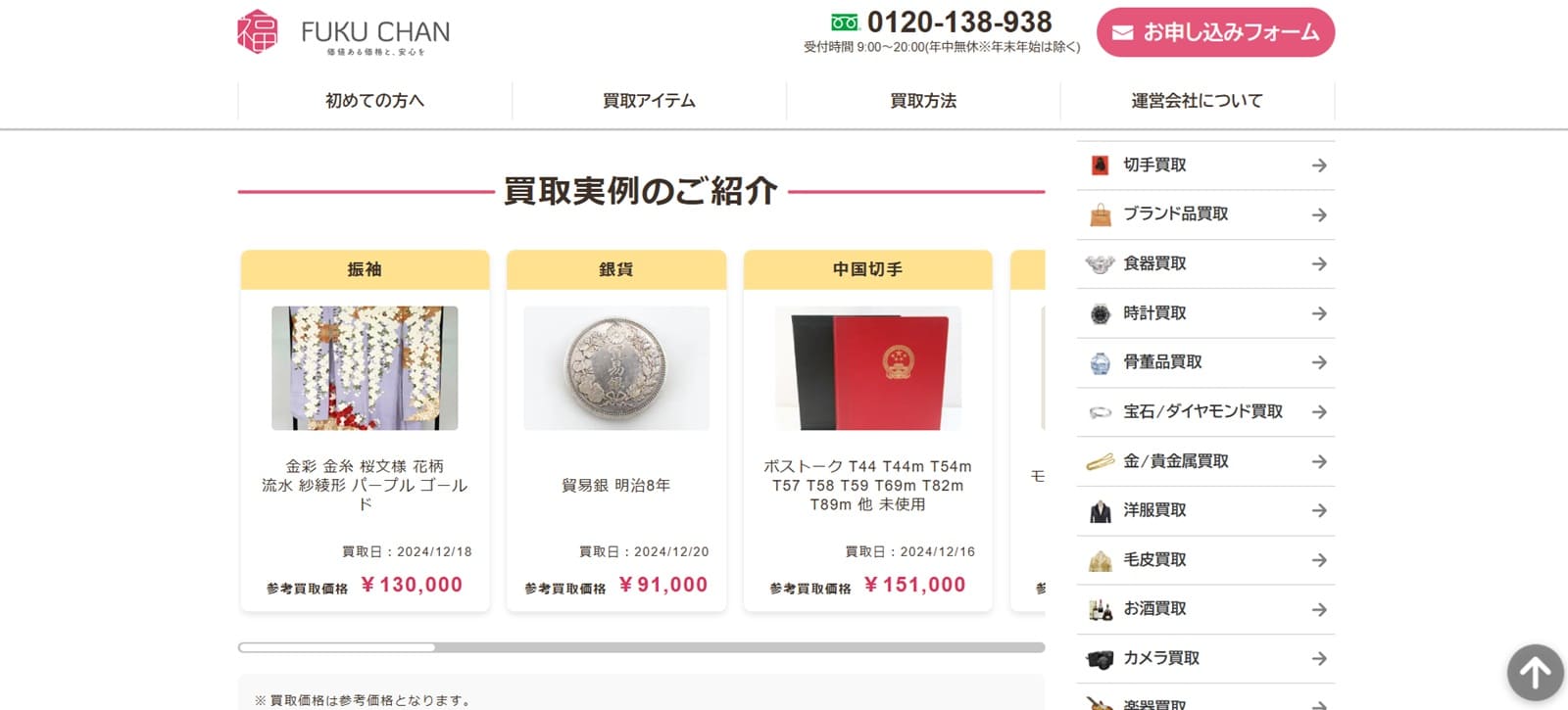Open the arrow next to 宝石/ダイヤモンド買取
The image size is (1568, 710).
point(1319,412)
